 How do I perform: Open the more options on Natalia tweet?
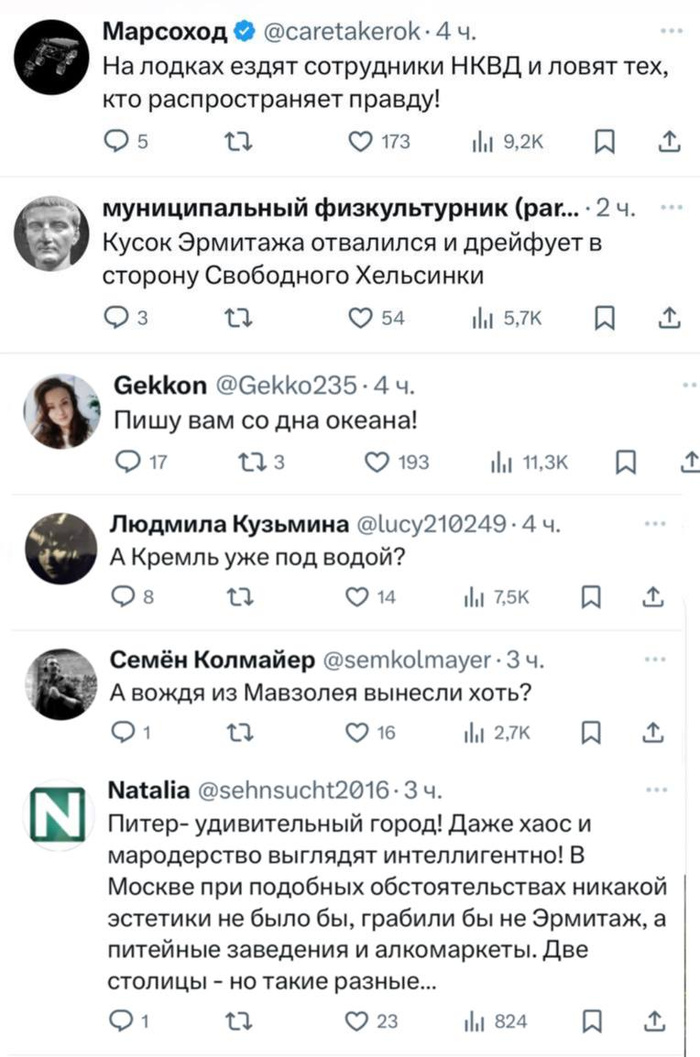[655, 789]
